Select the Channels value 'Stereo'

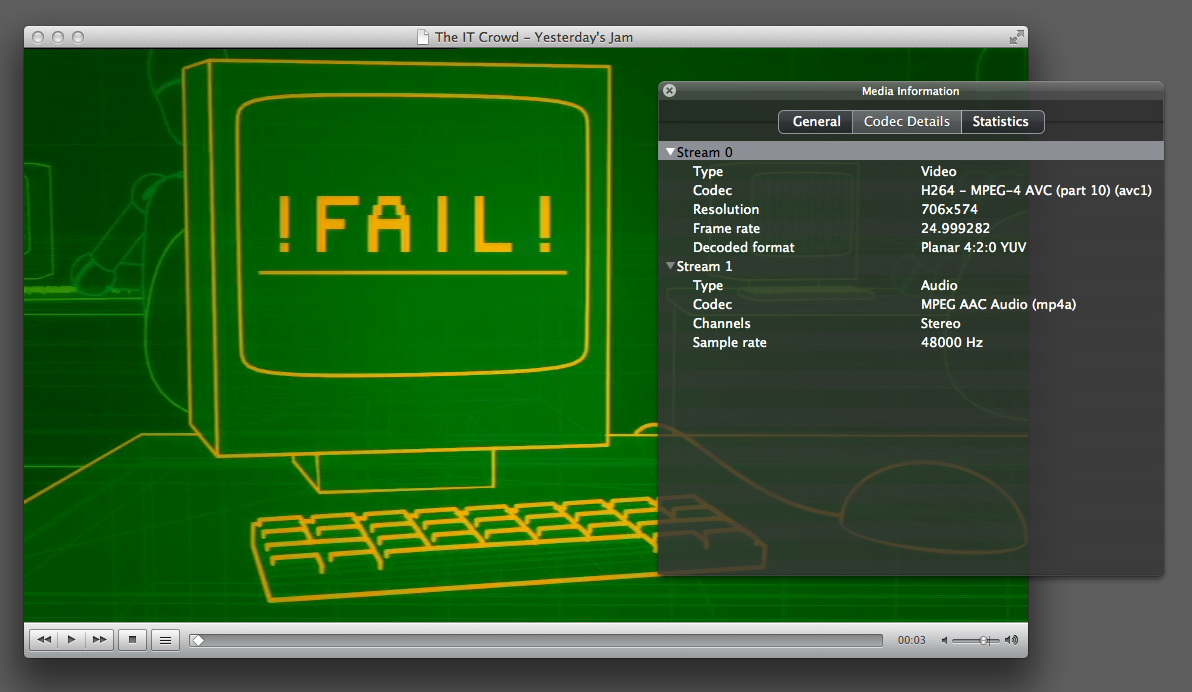[x=940, y=323]
